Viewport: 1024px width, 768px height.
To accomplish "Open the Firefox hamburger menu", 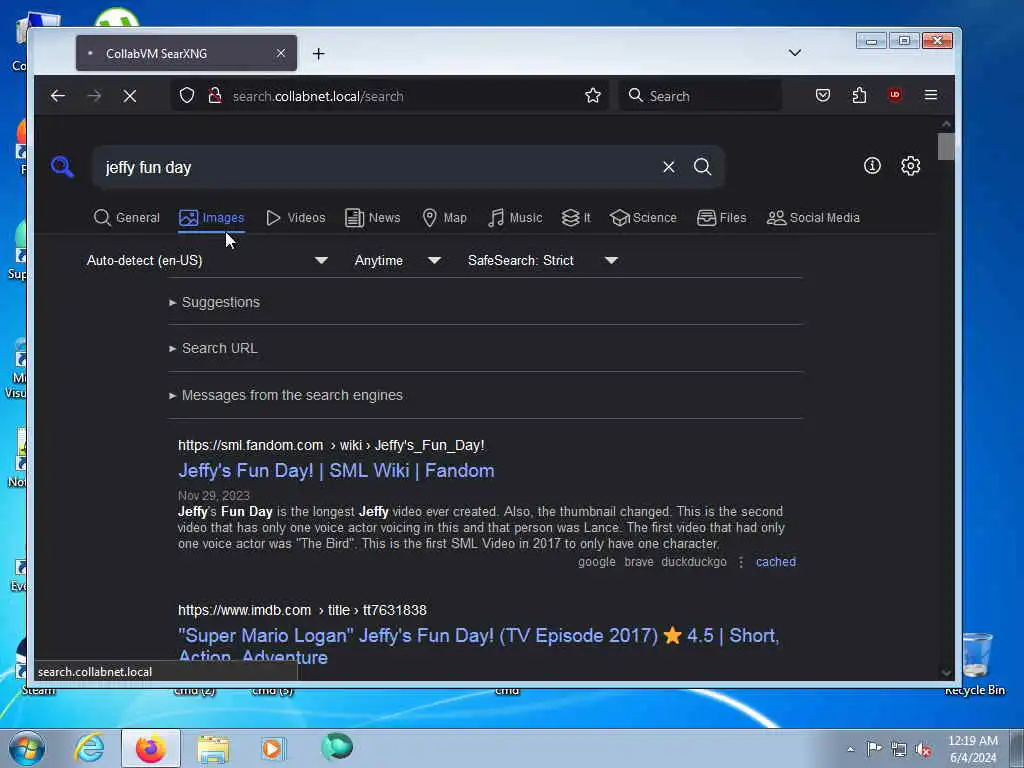I will (x=931, y=95).
